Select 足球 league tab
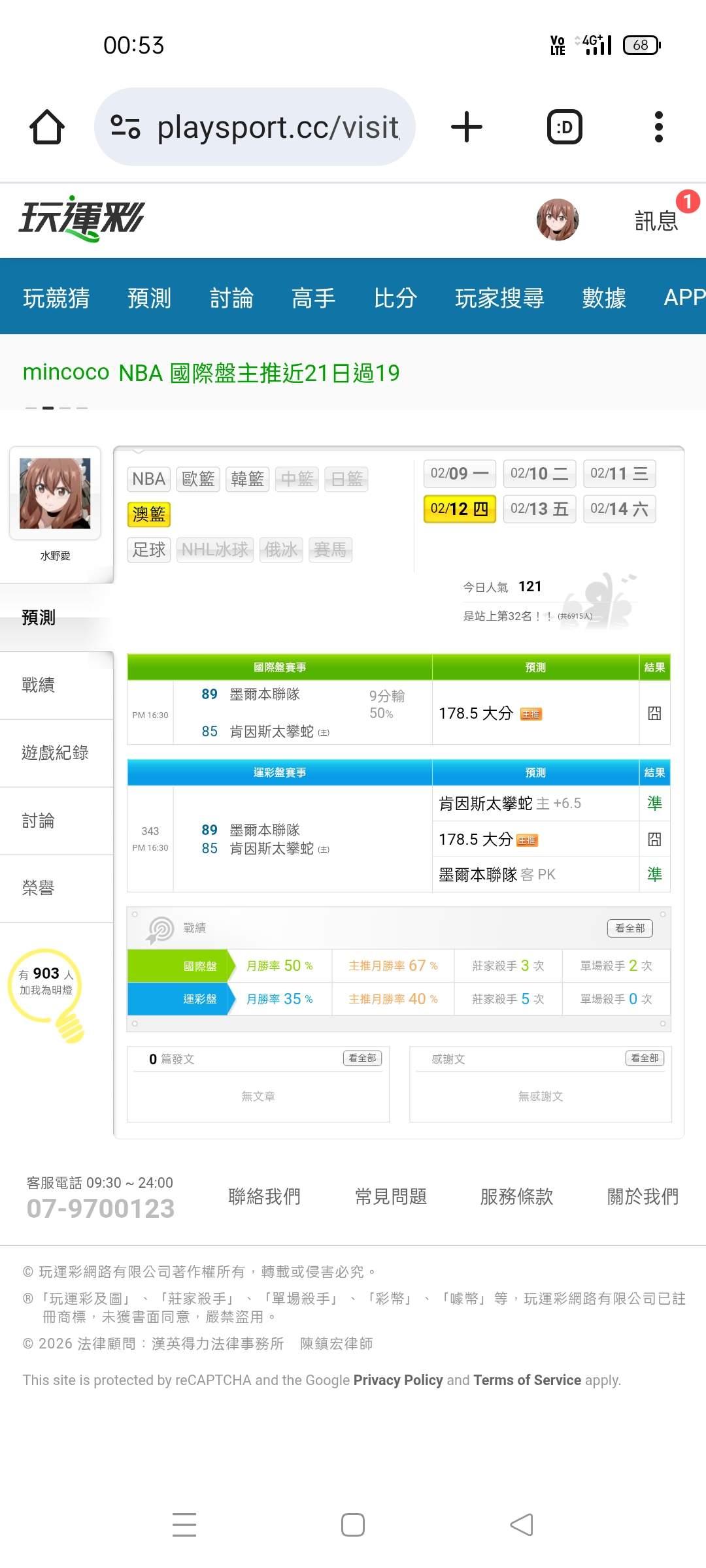This screenshot has height=1568, width=706. click(x=149, y=549)
